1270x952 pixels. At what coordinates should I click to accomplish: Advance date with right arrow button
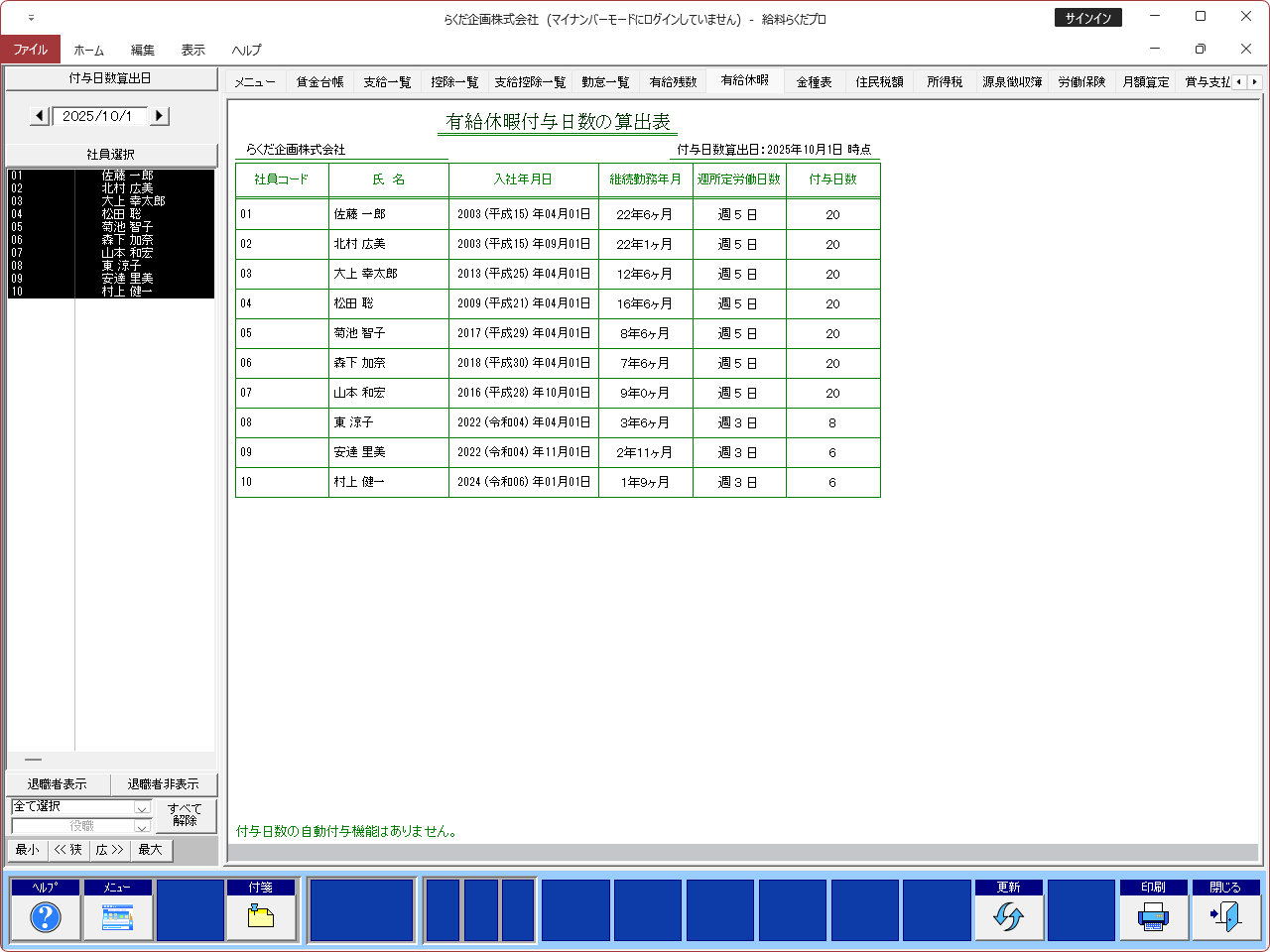click(160, 116)
